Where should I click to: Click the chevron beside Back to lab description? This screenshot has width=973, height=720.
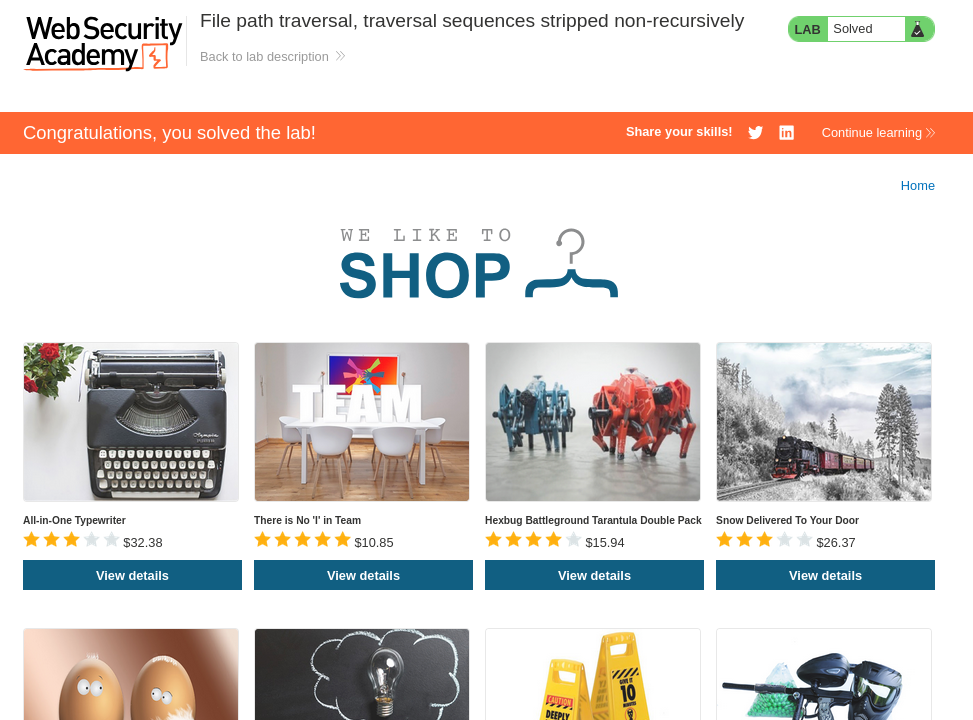[340, 56]
